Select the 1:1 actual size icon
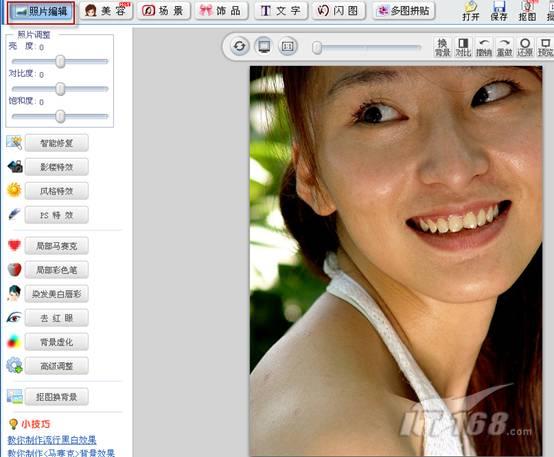Viewport: 554px width, 457px height. pos(288,46)
